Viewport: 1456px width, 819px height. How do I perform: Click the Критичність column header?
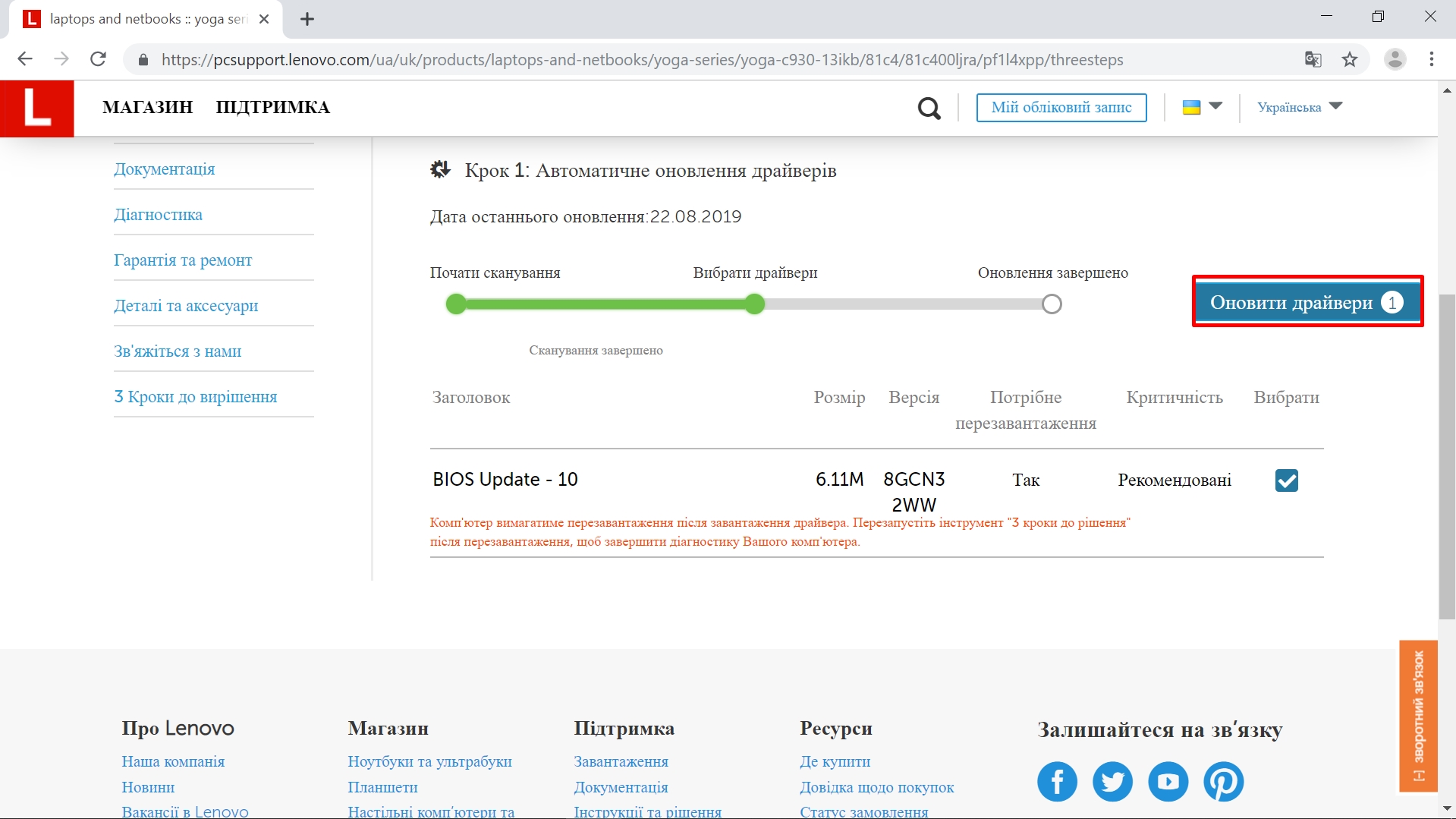pos(1175,397)
